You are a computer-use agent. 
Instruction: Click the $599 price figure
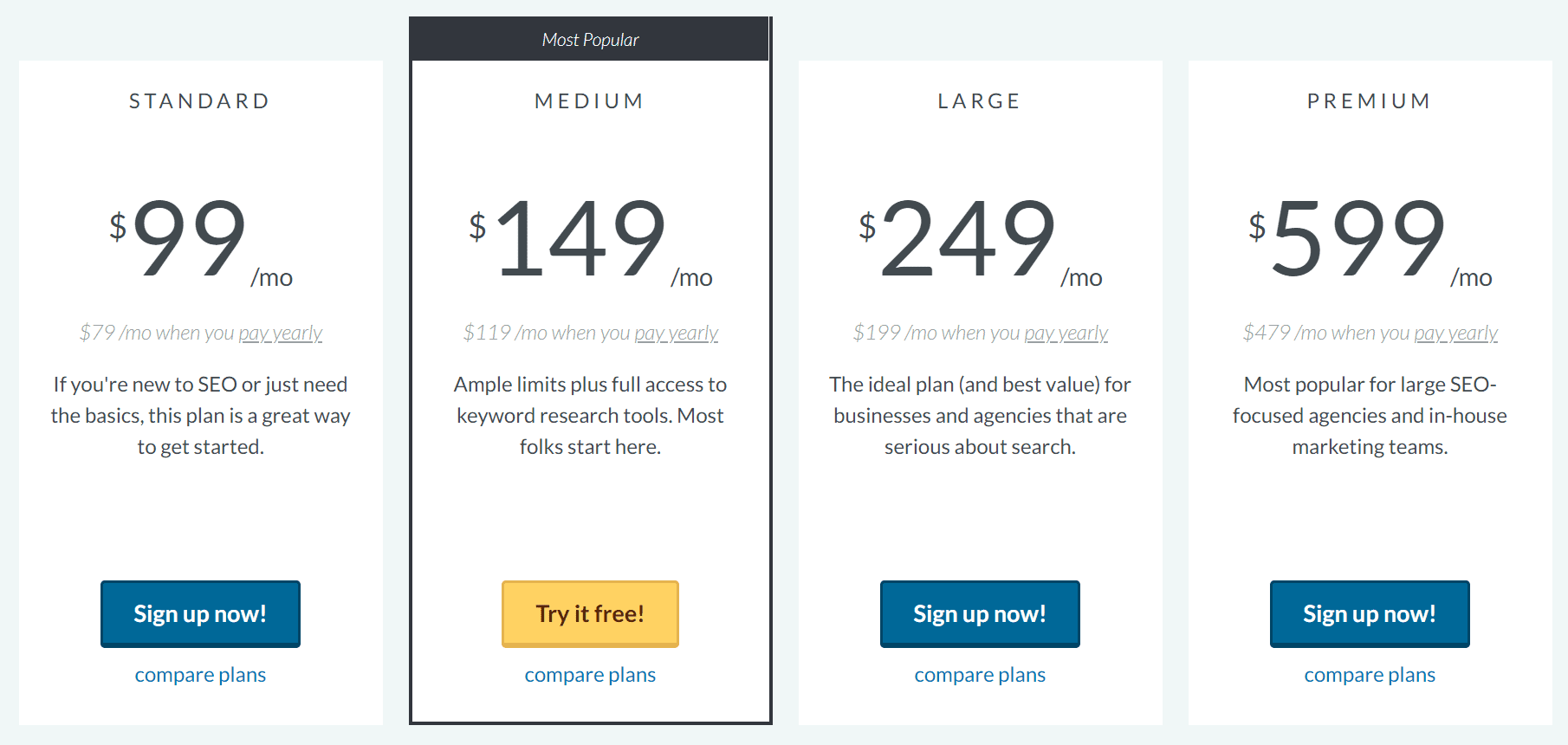pyautogui.click(x=1358, y=238)
